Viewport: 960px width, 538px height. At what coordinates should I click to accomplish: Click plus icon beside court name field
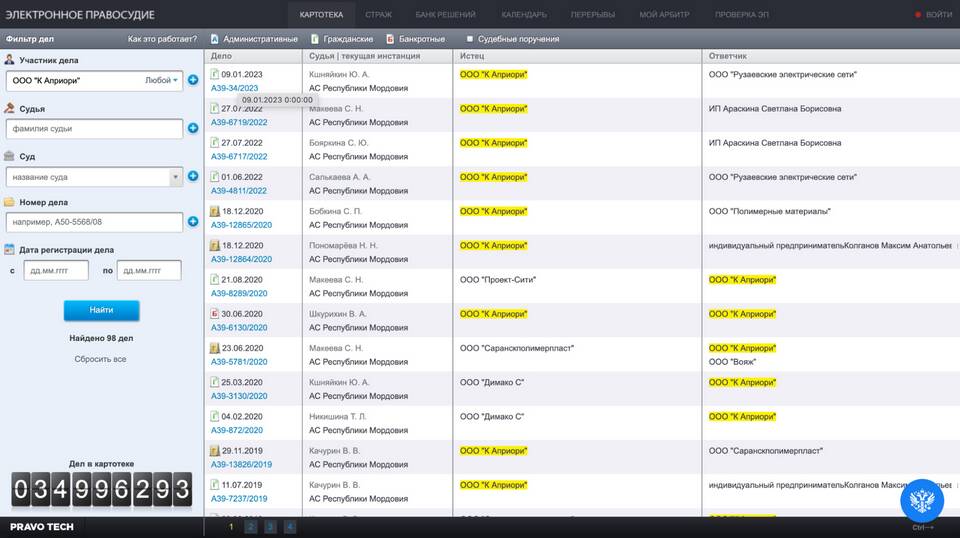pos(192,177)
